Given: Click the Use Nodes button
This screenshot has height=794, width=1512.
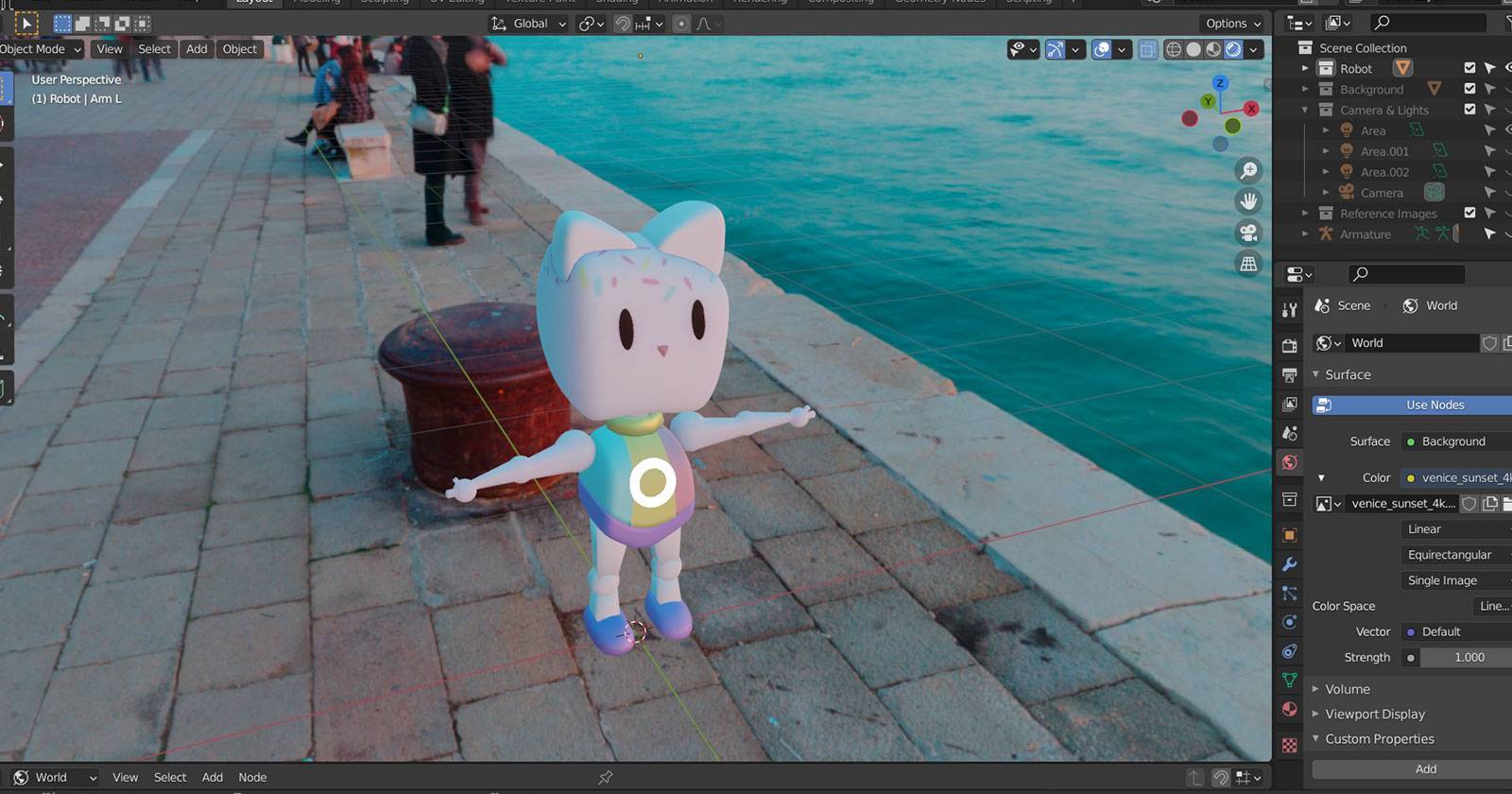Looking at the screenshot, I should 1412,405.
